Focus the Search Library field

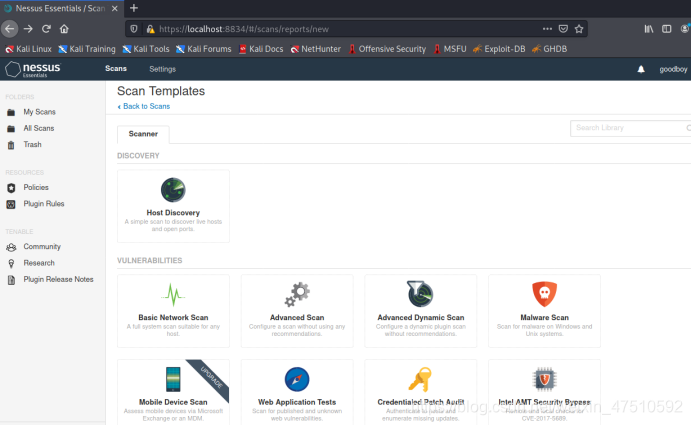point(630,128)
